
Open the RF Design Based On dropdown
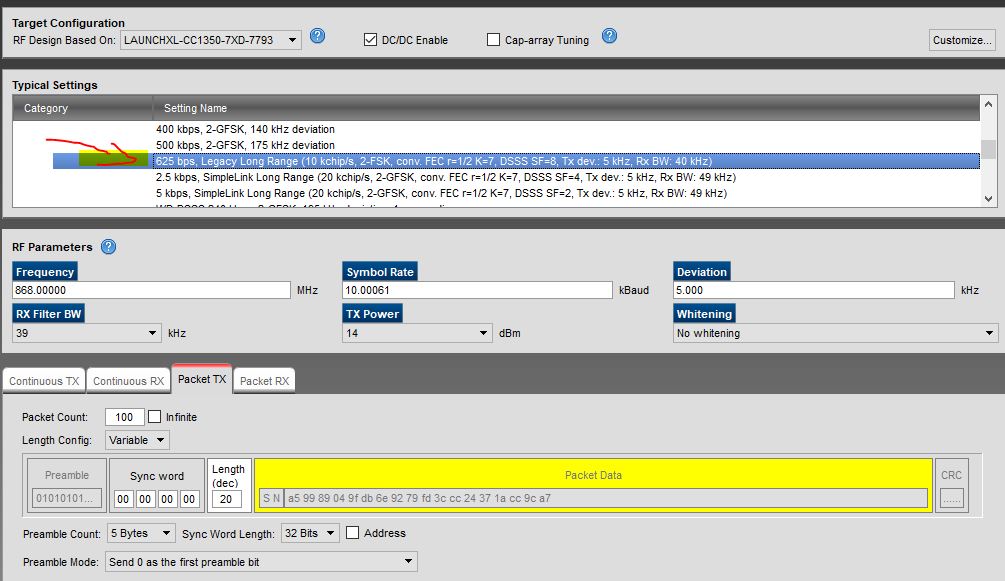coord(210,40)
